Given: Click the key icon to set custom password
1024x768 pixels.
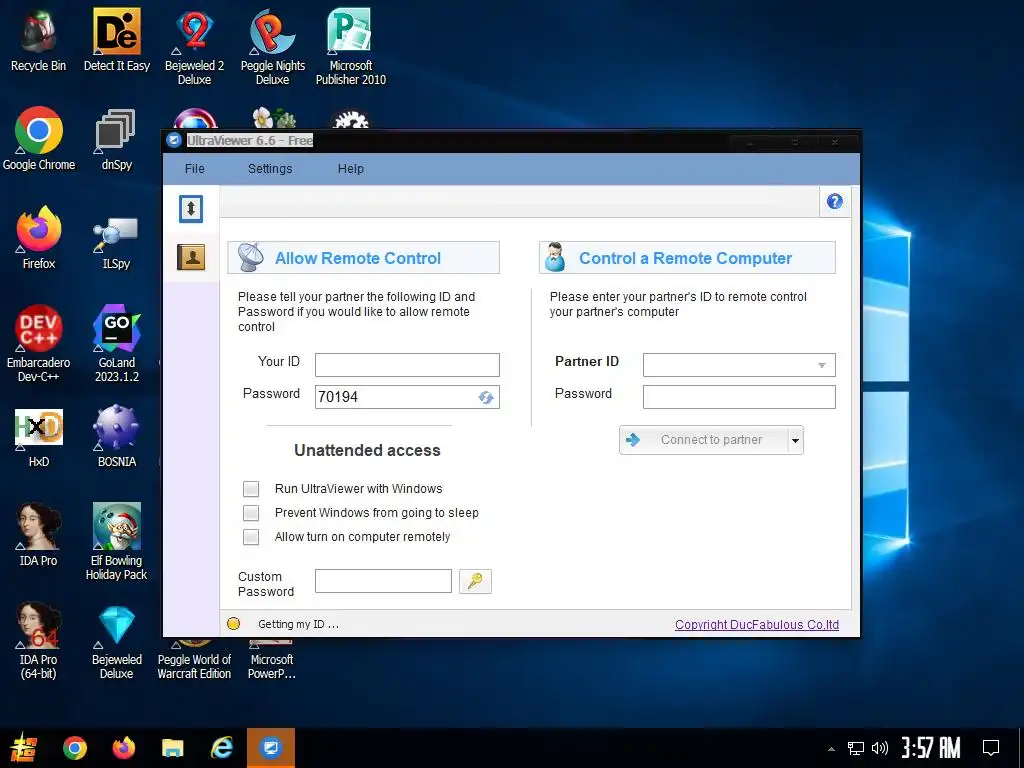Looking at the screenshot, I should click(475, 581).
